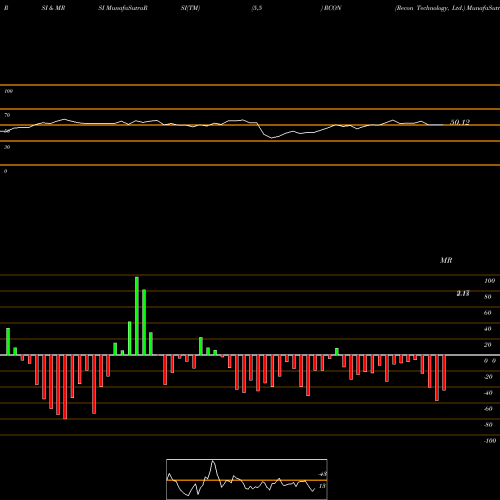Click the 20 label on MR axis
This screenshot has height=500, width=500.
488,345
